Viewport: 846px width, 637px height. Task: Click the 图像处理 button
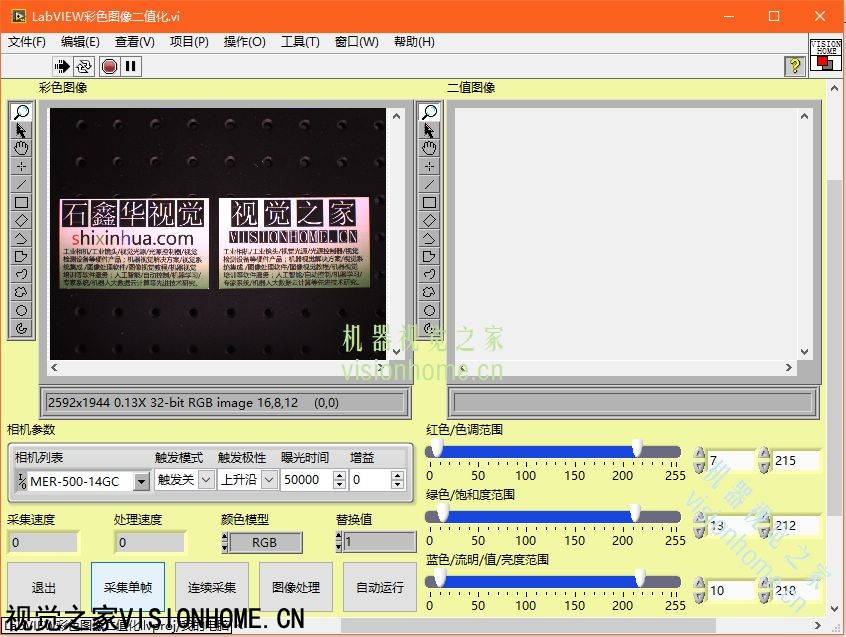296,587
